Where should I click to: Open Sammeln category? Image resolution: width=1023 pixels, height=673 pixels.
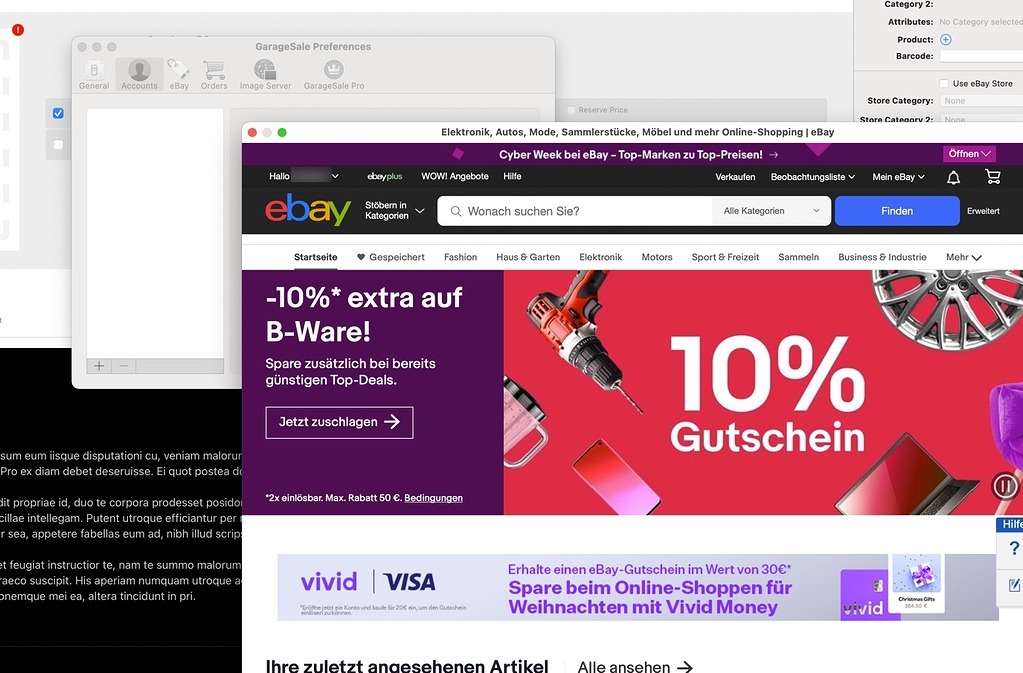click(799, 257)
